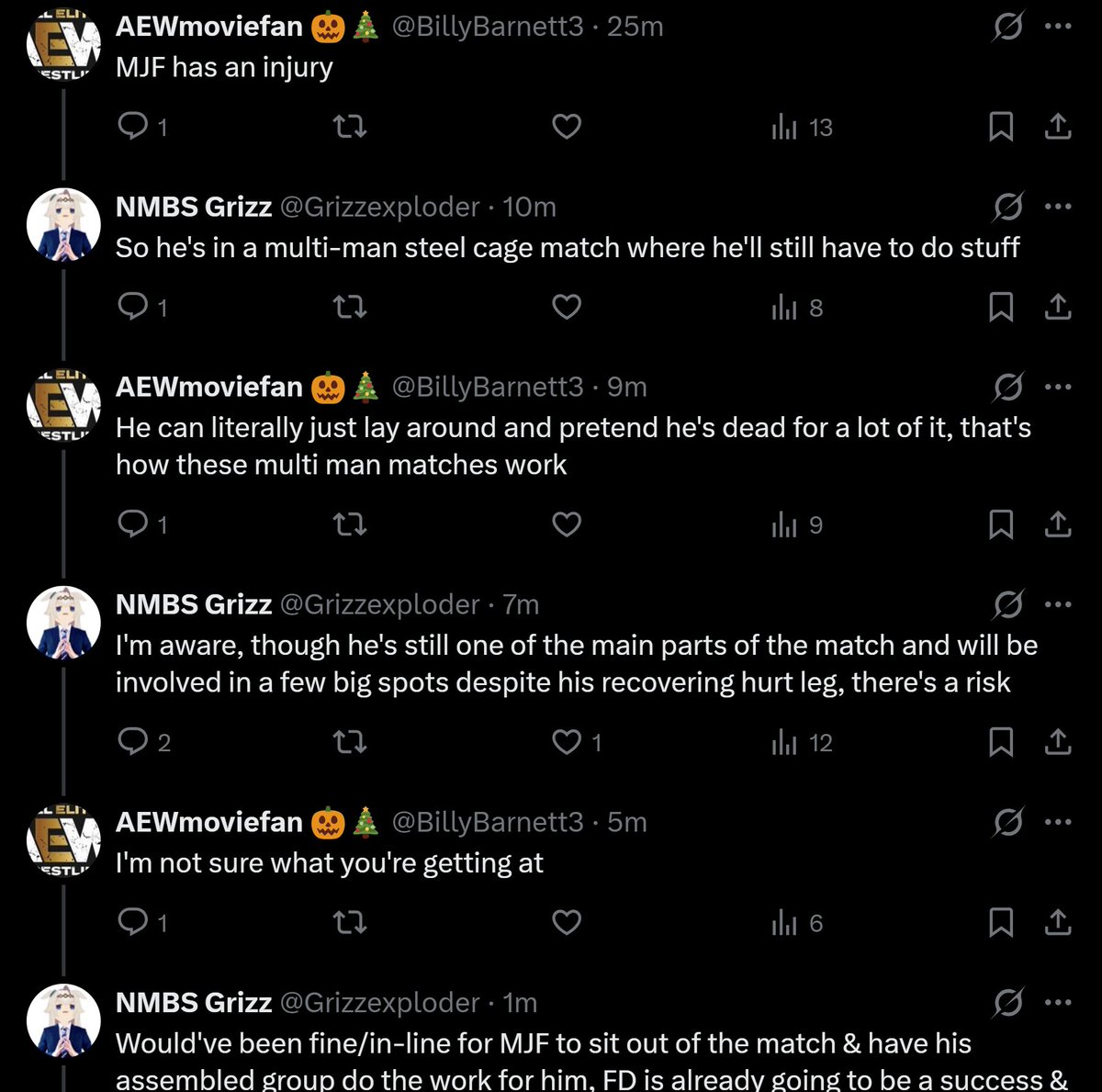The height and width of the screenshot is (1092, 1102).
Task: Open more options for "I'm not sure" tweet
Action: [x=1058, y=822]
